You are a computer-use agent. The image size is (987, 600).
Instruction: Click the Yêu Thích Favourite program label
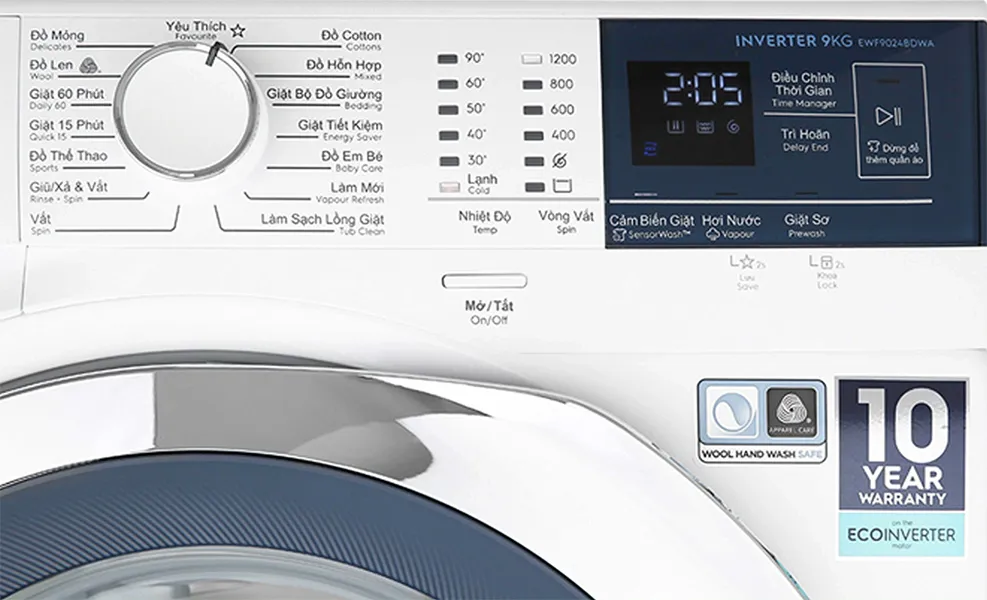point(196,30)
